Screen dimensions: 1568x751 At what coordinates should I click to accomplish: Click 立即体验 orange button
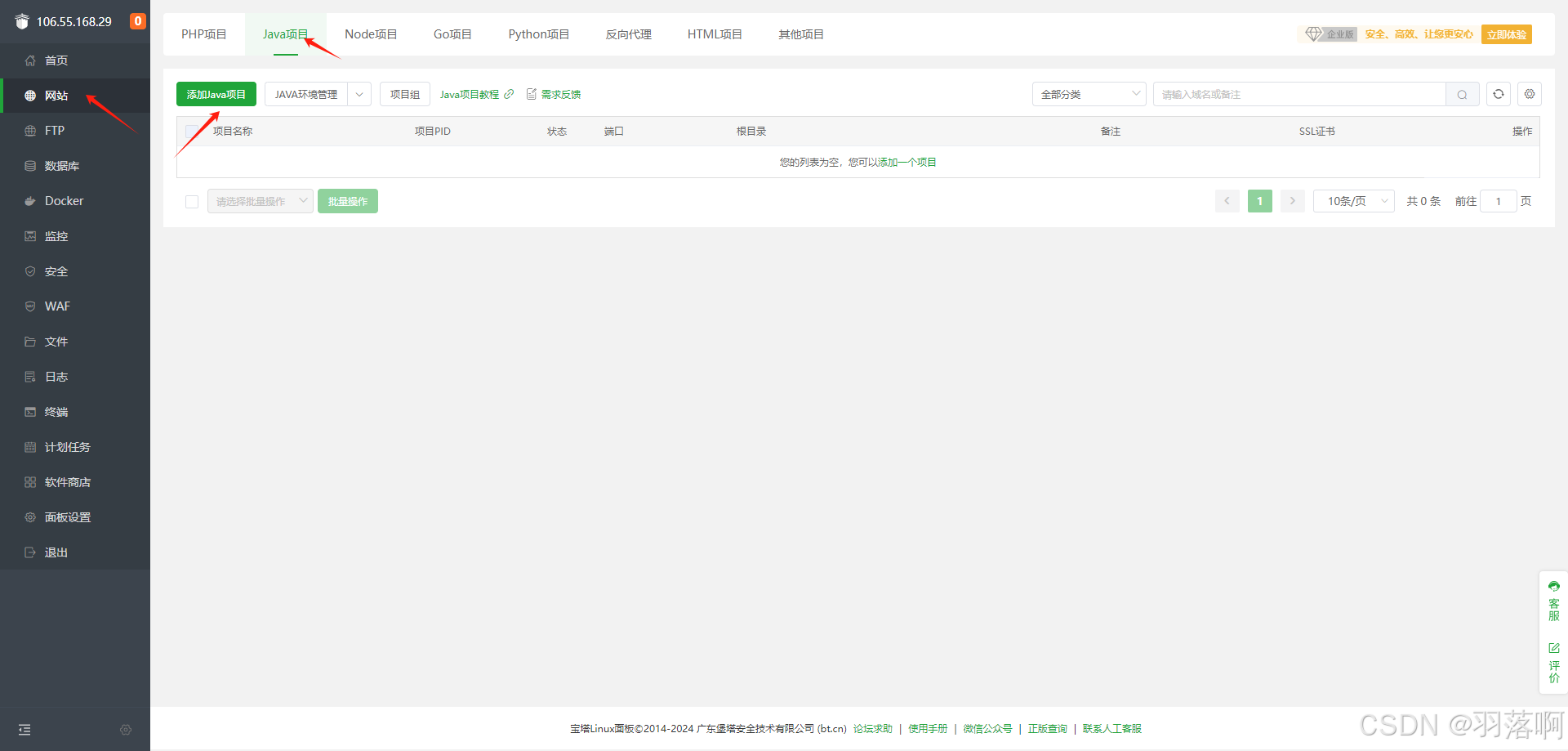pyautogui.click(x=1507, y=34)
